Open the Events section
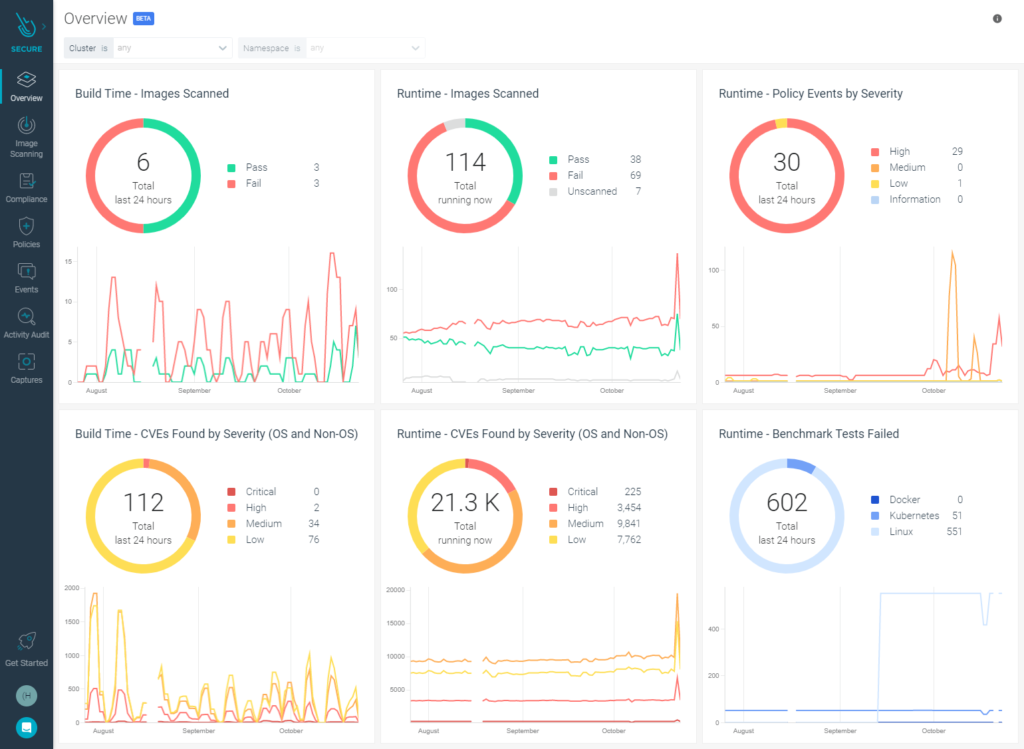Image resolution: width=1024 pixels, height=749 pixels. (x=26, y=272)
